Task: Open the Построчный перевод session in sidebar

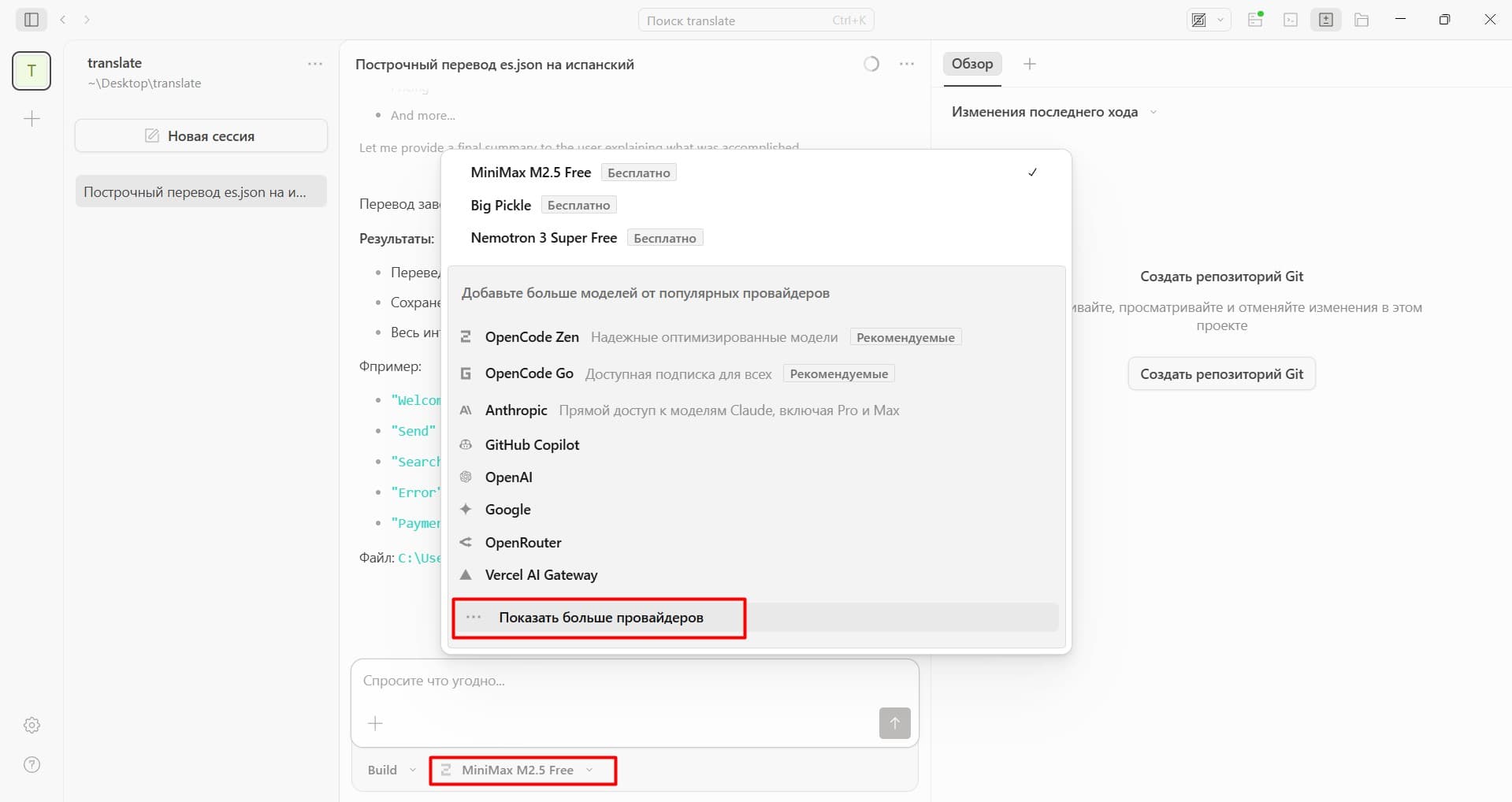Action: [201, 191]
